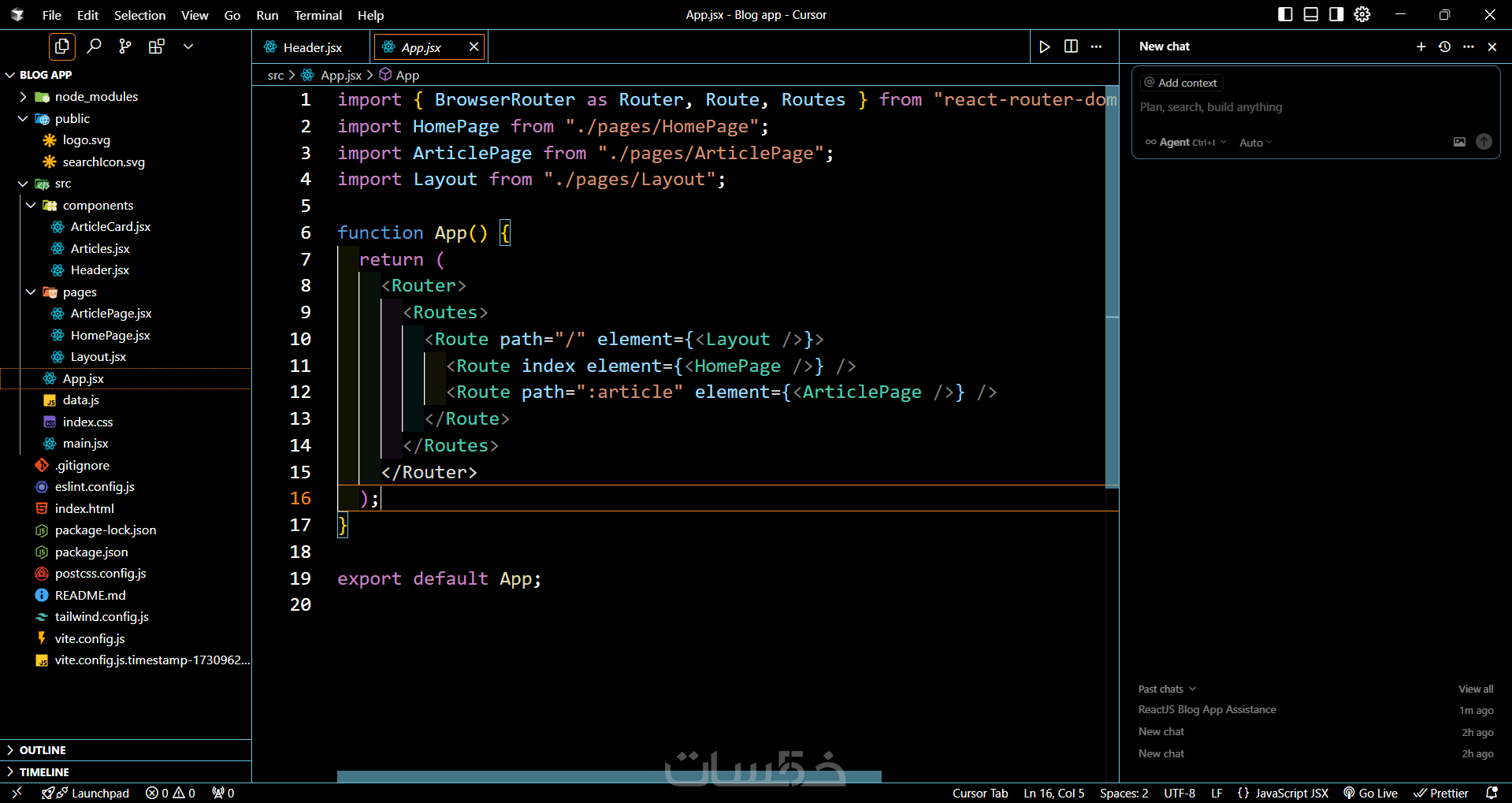The height and width of the screenshot is (803, 1512).
Task: Open the Agent mode dropdown
Action: pos(1186,143)
